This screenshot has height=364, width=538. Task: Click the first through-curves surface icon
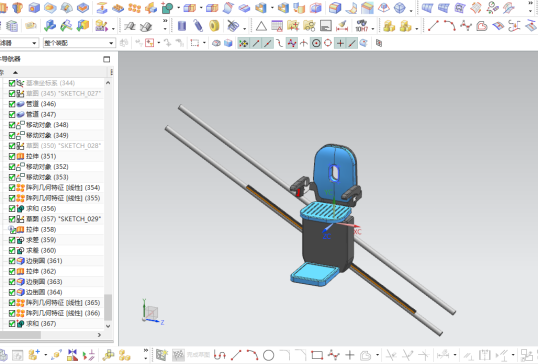427,8
